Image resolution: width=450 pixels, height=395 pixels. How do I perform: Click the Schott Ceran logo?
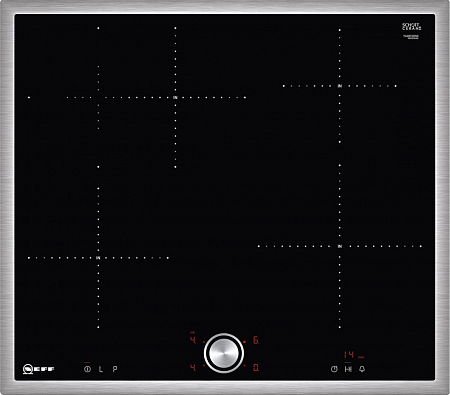click(411, 27)
